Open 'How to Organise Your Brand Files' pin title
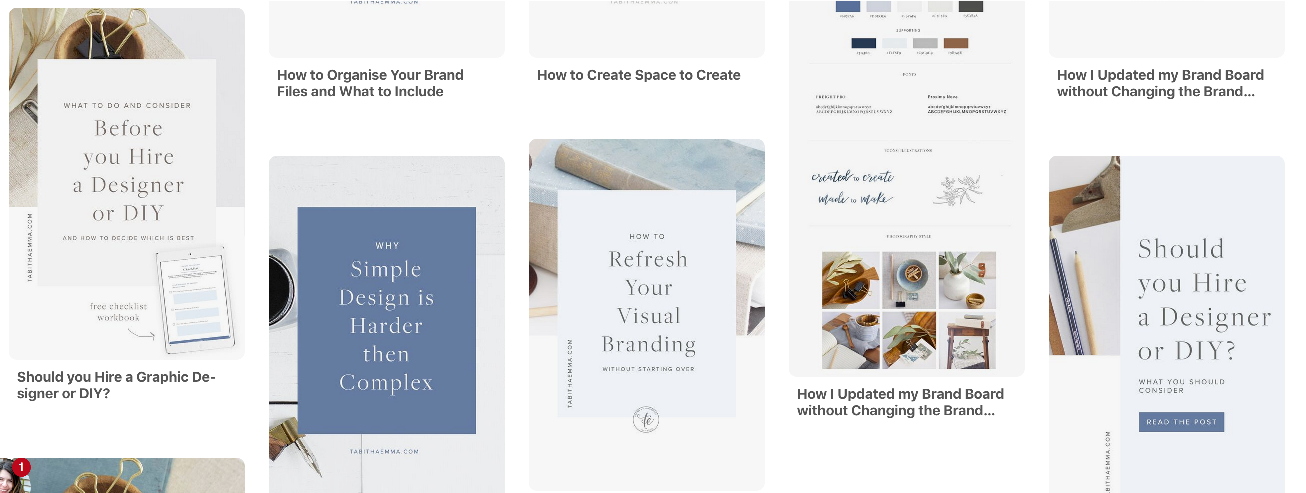 370,83
